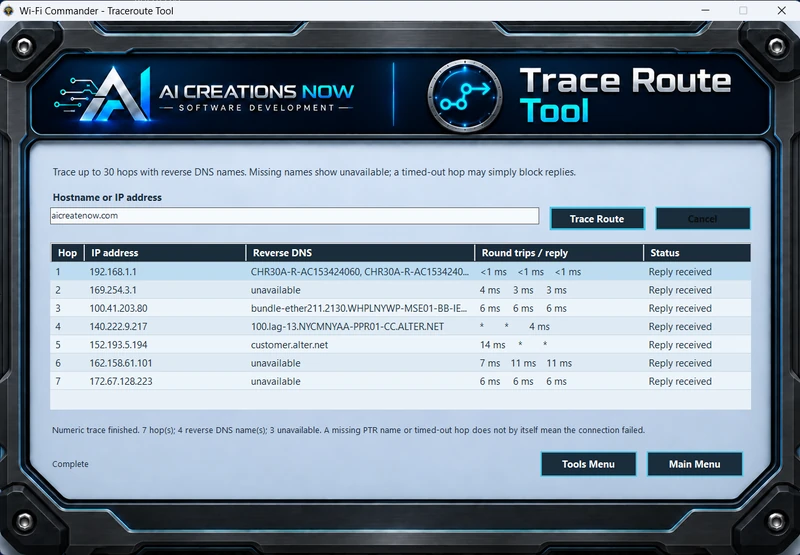800x555 pixels.
Task: Click Reply received in the 172.67.128.223 row
Action: click(x=680, y=382)
